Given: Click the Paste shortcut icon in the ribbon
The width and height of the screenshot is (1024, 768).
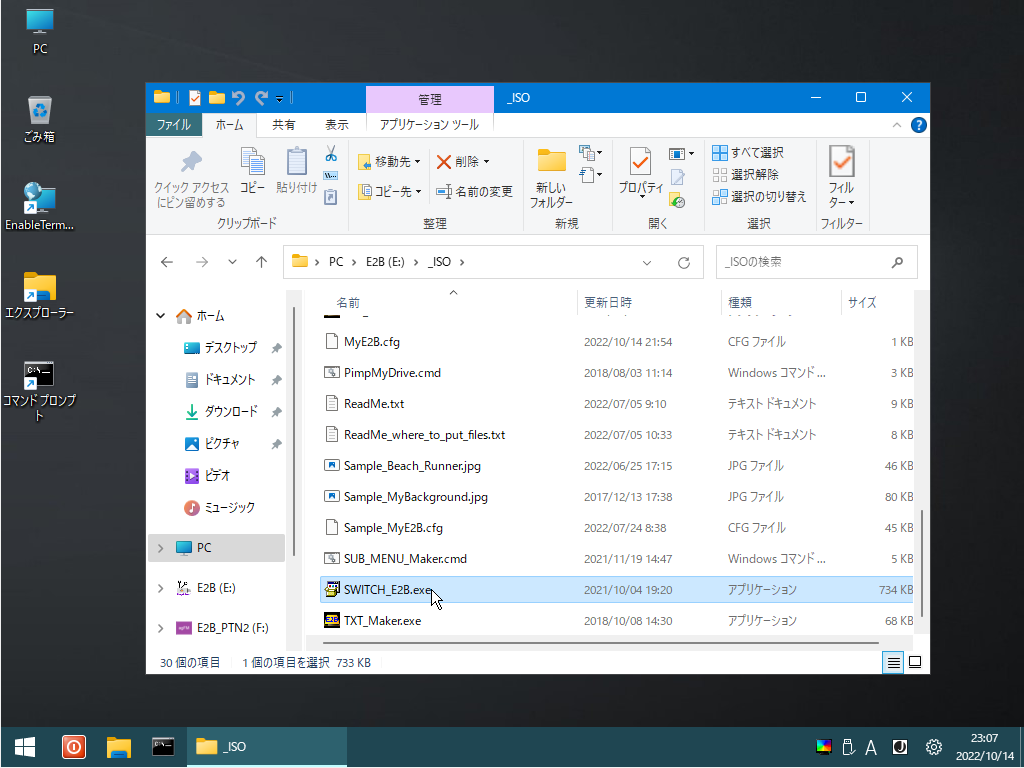Looking at the screenshot, I should click(x=331, y=197).
